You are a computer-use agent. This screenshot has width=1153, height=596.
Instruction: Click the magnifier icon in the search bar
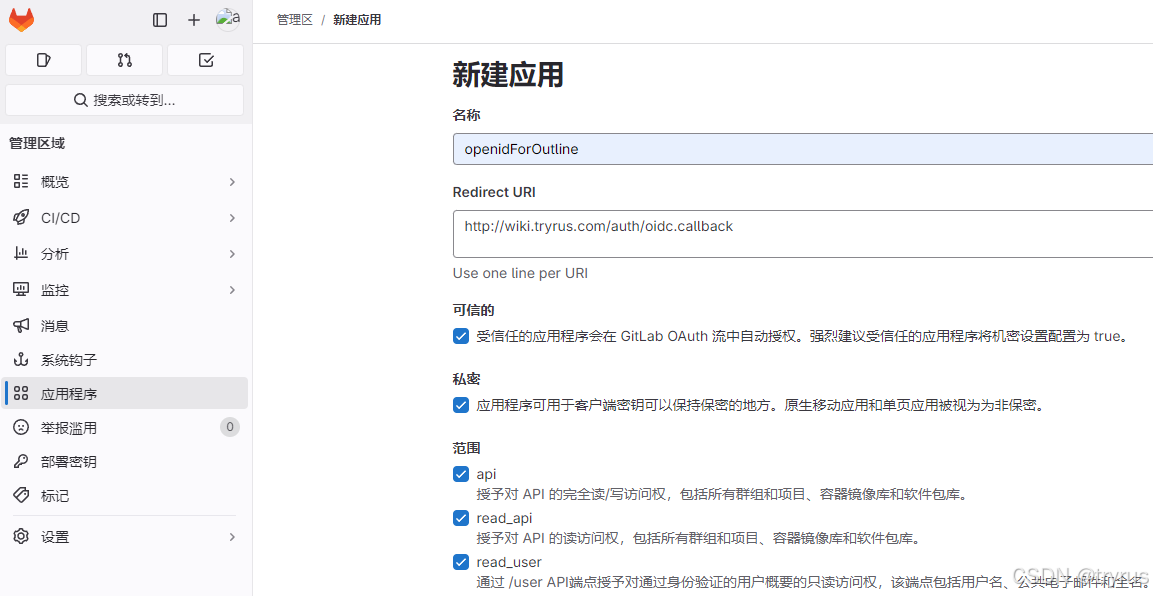[x=81, y=100]
